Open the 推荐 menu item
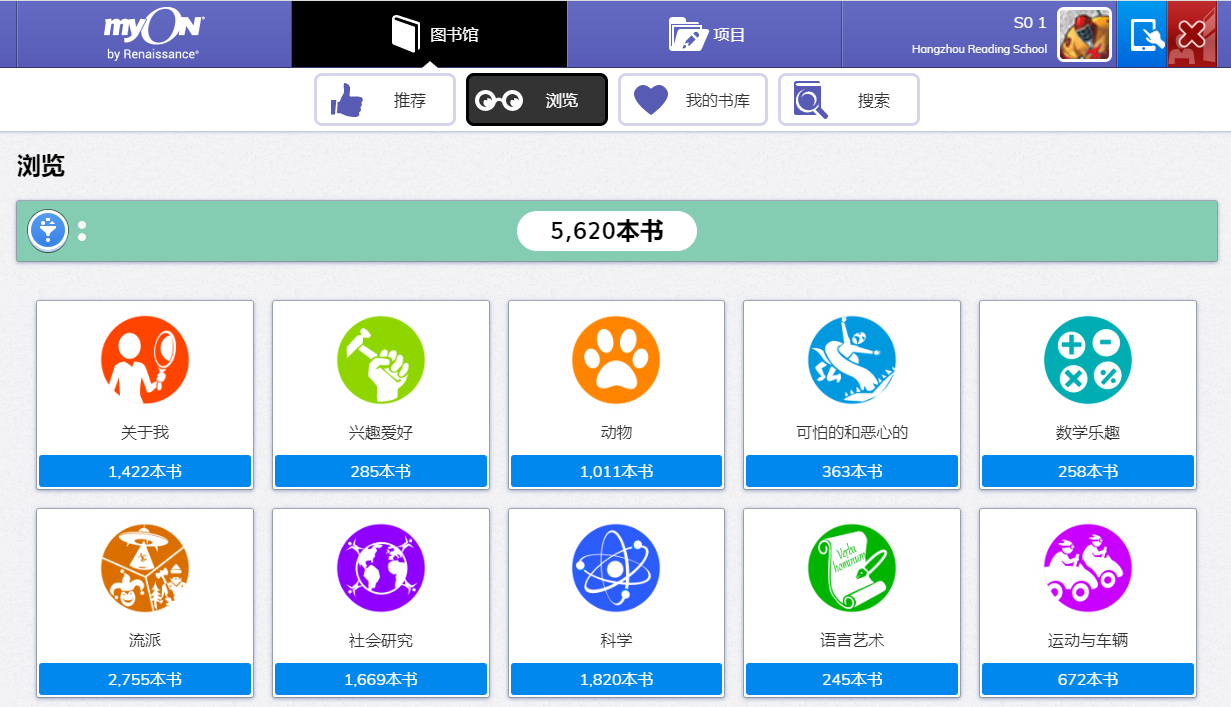 coord(385,99)
